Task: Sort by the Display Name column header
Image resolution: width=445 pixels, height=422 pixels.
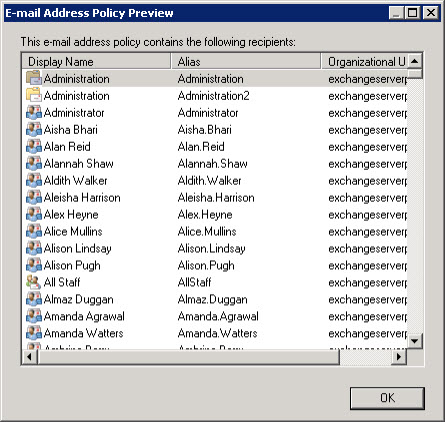Action: (x=96, y=62)
